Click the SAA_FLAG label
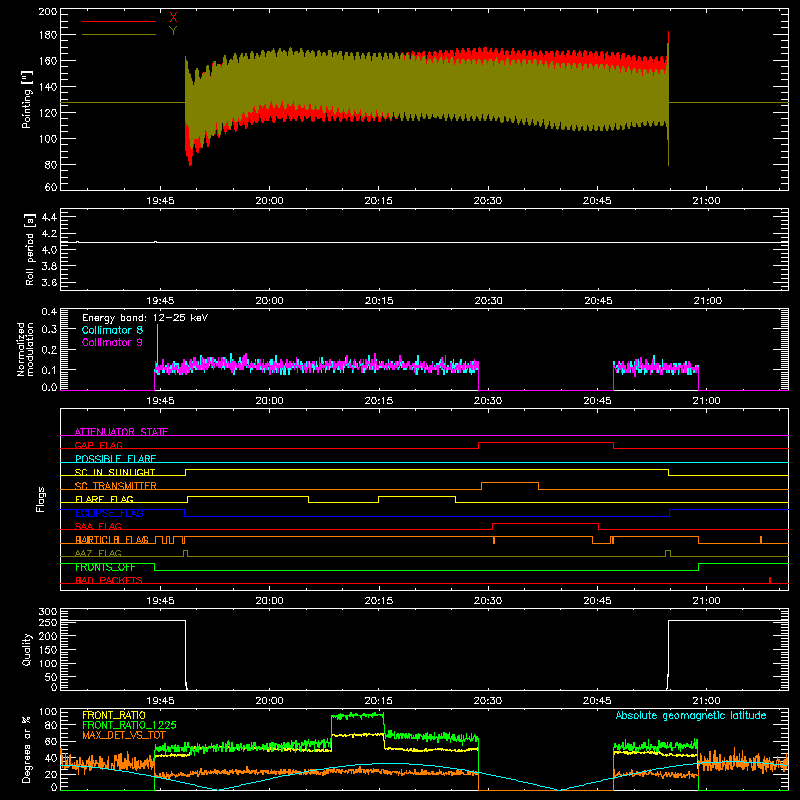The width and height of the screenshot is (800, 800). tap(98, 526)
